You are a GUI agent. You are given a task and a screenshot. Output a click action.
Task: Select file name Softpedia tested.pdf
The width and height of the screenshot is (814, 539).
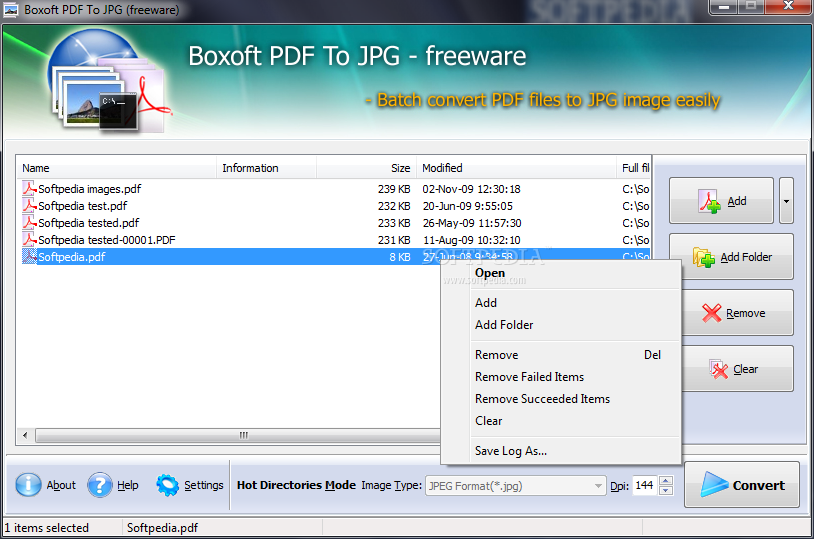(x=89, y=223)
